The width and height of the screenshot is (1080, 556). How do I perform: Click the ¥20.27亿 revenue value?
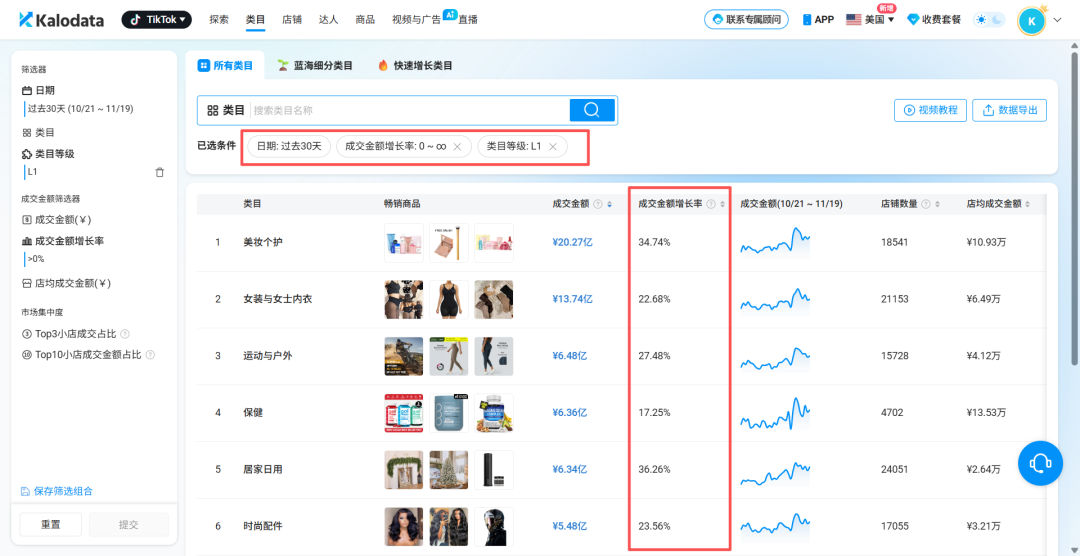click(572, 243)
